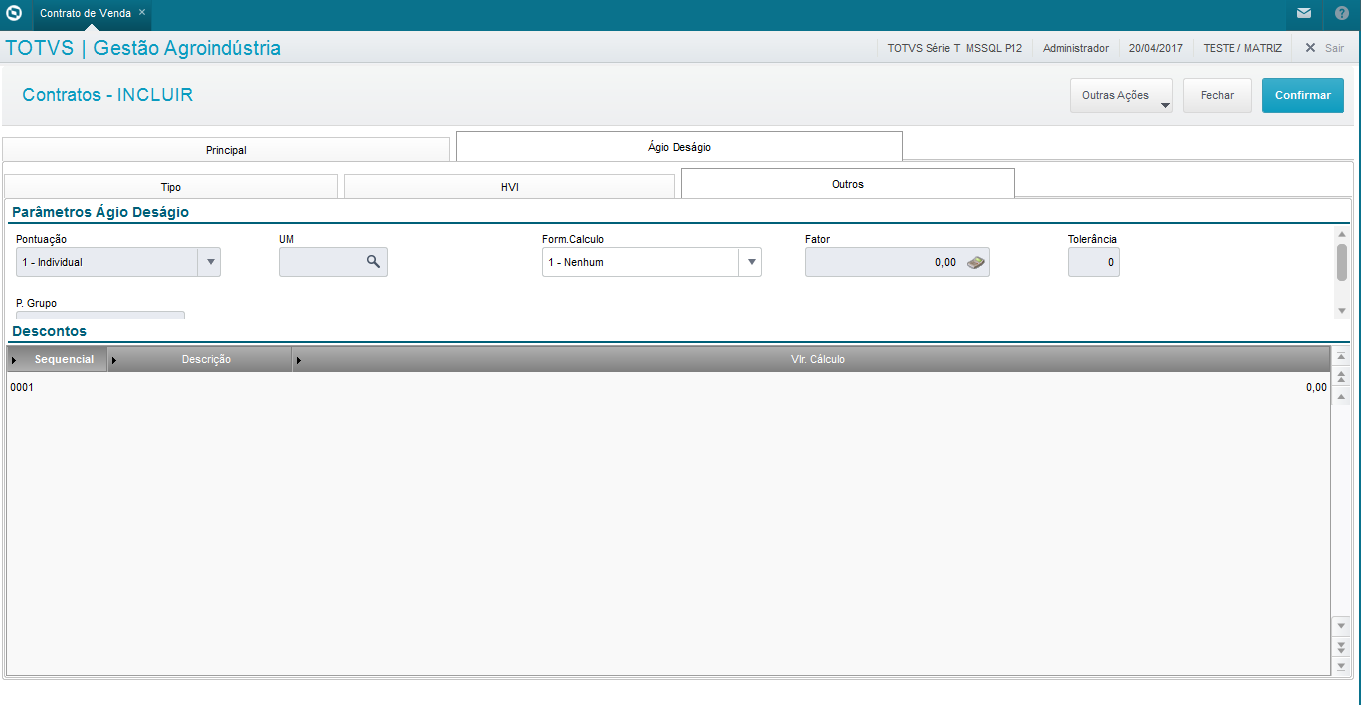Open the mail envelope icon in header
The image size is (1361, 705).
click(1304, 14)
